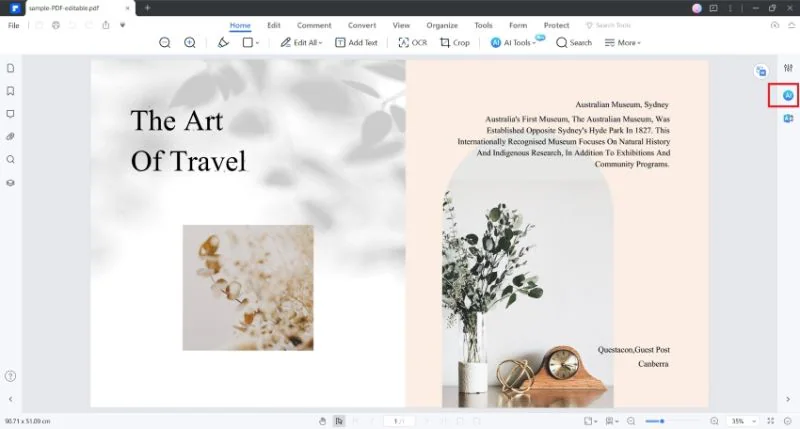Click the Add Text button
Image resolution: width=800 pixels, height=429 pixels.
[356, 43]
